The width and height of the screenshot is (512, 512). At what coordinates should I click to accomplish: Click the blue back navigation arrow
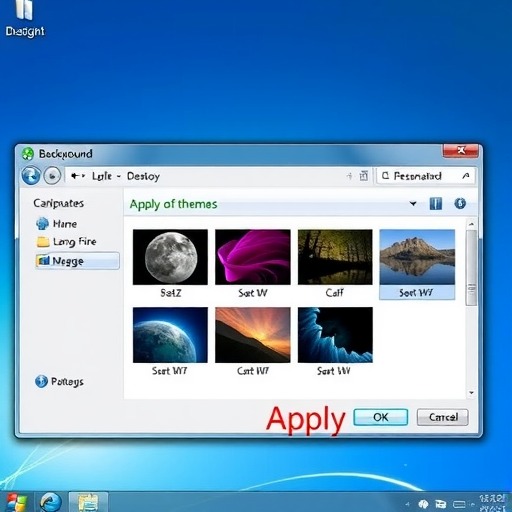click(31, 175)
